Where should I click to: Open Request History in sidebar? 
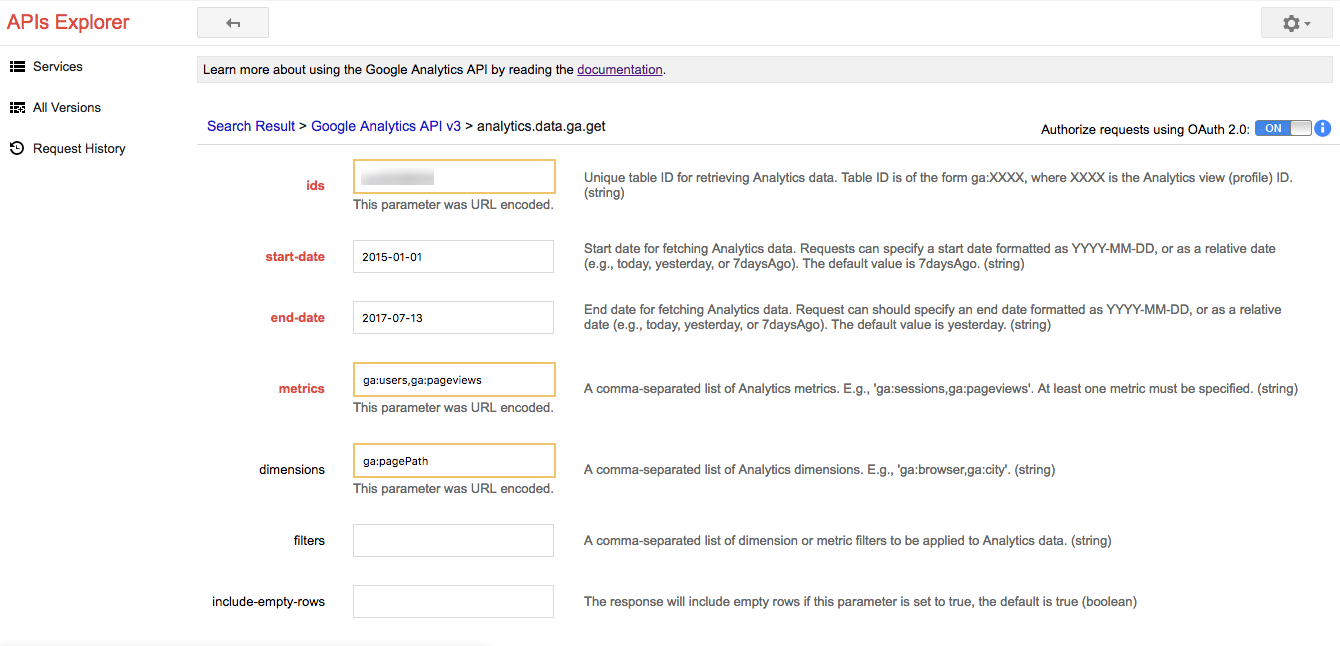pyautogui.click(x=79, y=149)
